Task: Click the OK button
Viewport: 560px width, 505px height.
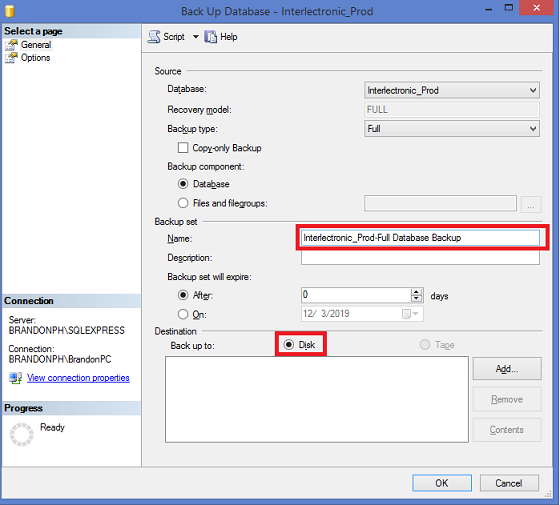Action: point(442,483)
